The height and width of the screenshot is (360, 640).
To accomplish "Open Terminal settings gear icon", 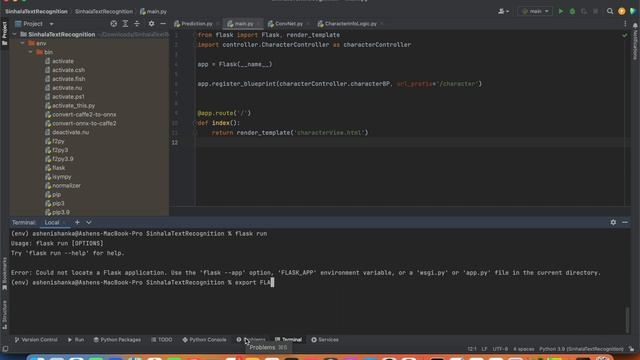I will click(x=613, y=222).
